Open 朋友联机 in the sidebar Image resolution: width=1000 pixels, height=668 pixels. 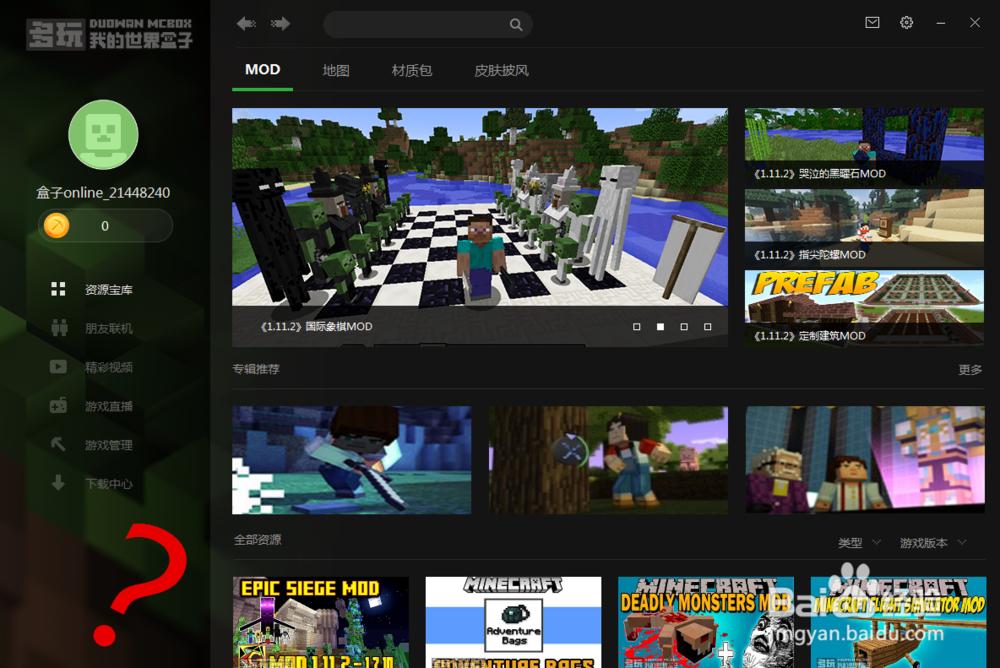pos(108,328)
